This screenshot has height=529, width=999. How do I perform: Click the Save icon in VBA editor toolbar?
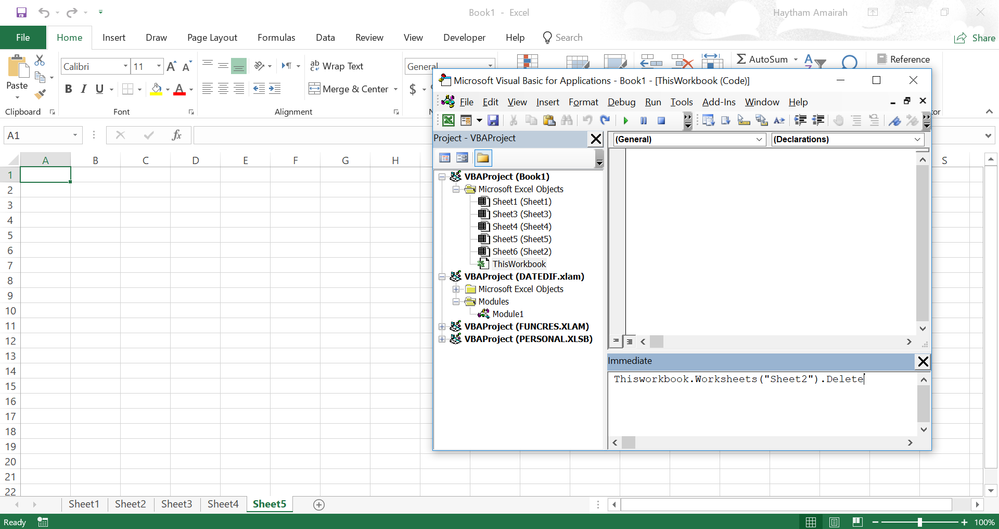click(x=492, y=120)
